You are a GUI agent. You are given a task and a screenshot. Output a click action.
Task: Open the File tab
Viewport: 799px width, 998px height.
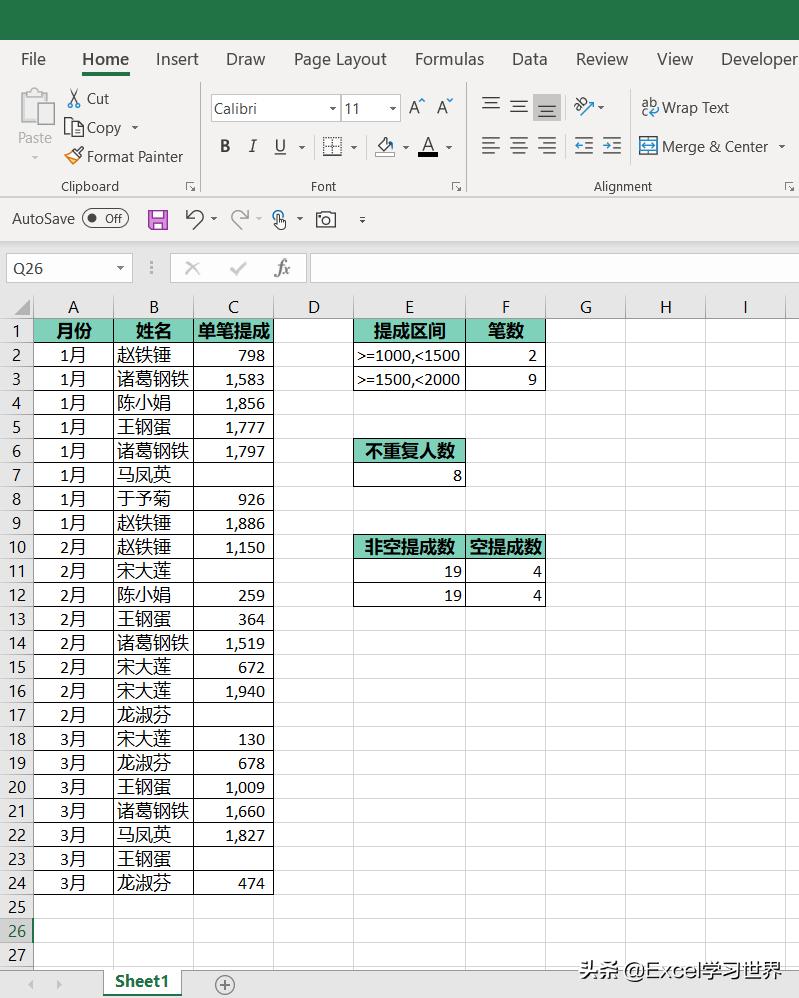click(33, 59)
